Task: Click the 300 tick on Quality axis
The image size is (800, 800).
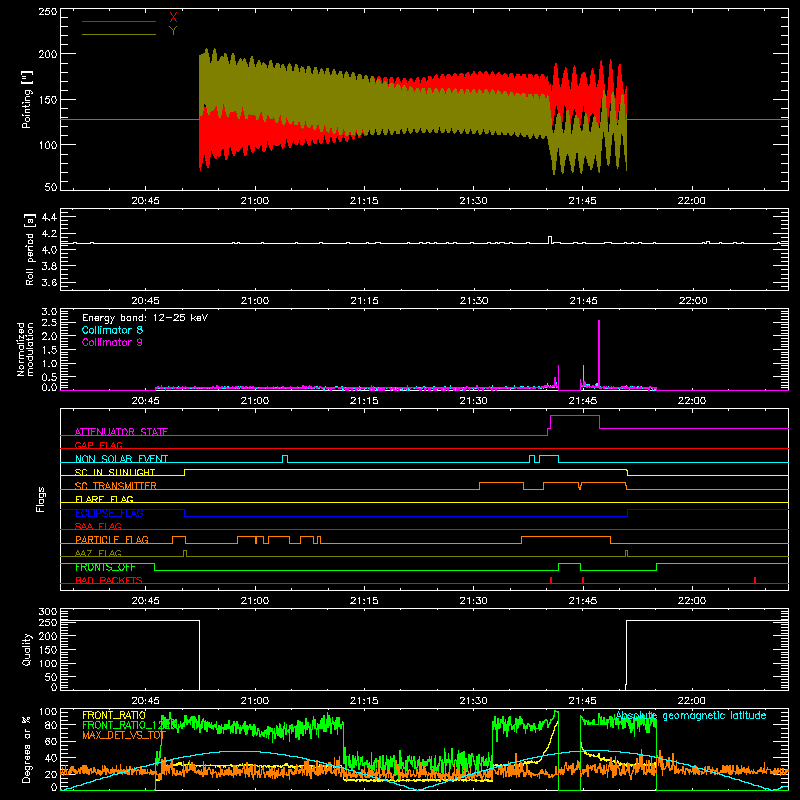Action: pyautogui.click(x=48, y=612)
